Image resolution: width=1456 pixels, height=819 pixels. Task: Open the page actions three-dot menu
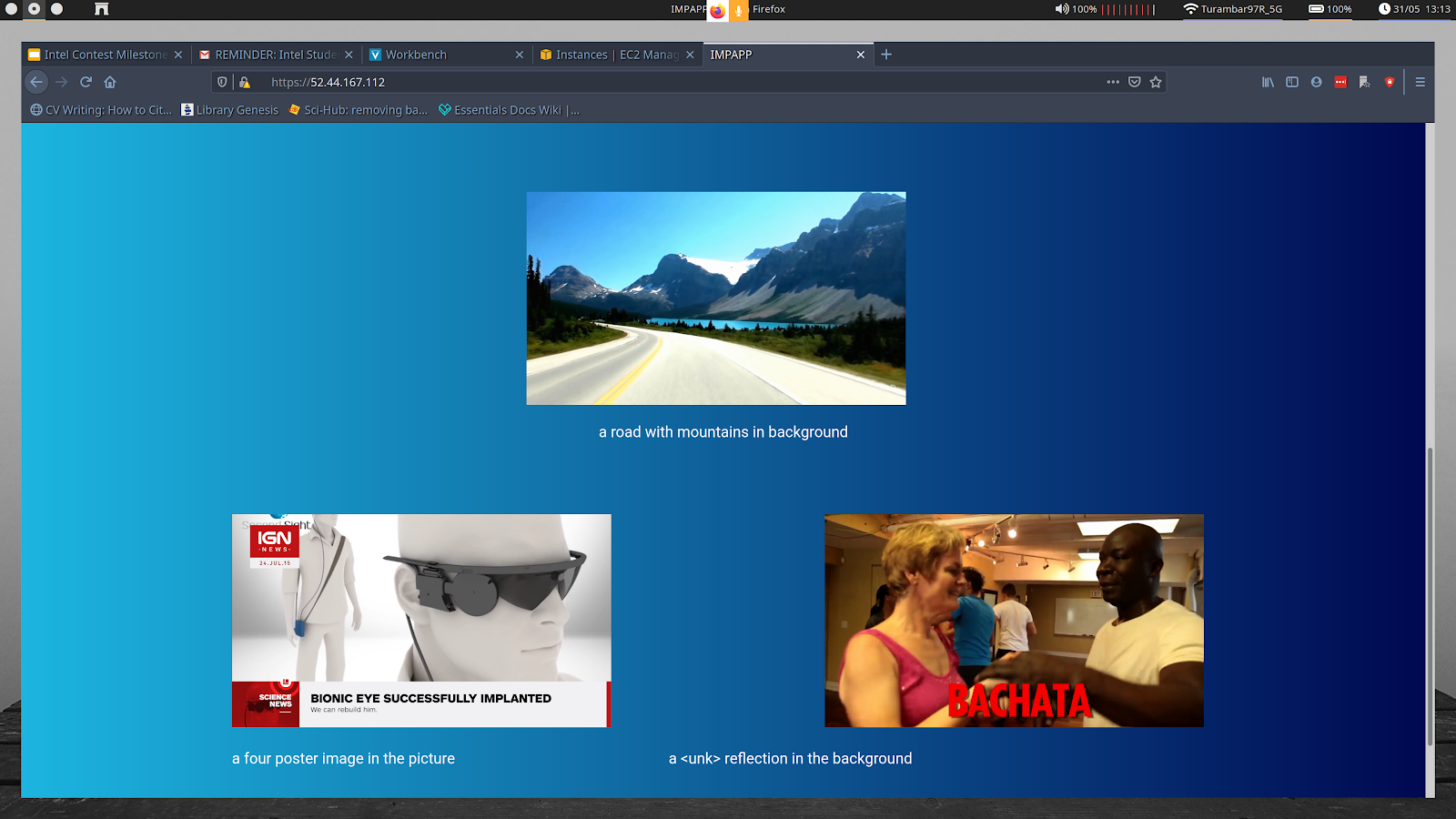tap(1113, 82)
